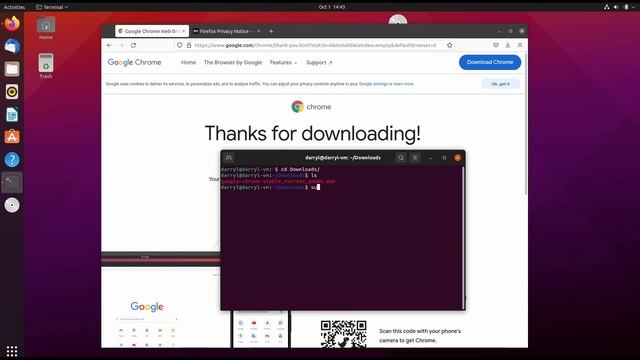Open Activities overview
Screen dimensions: 640x360
tap(14, 7)
